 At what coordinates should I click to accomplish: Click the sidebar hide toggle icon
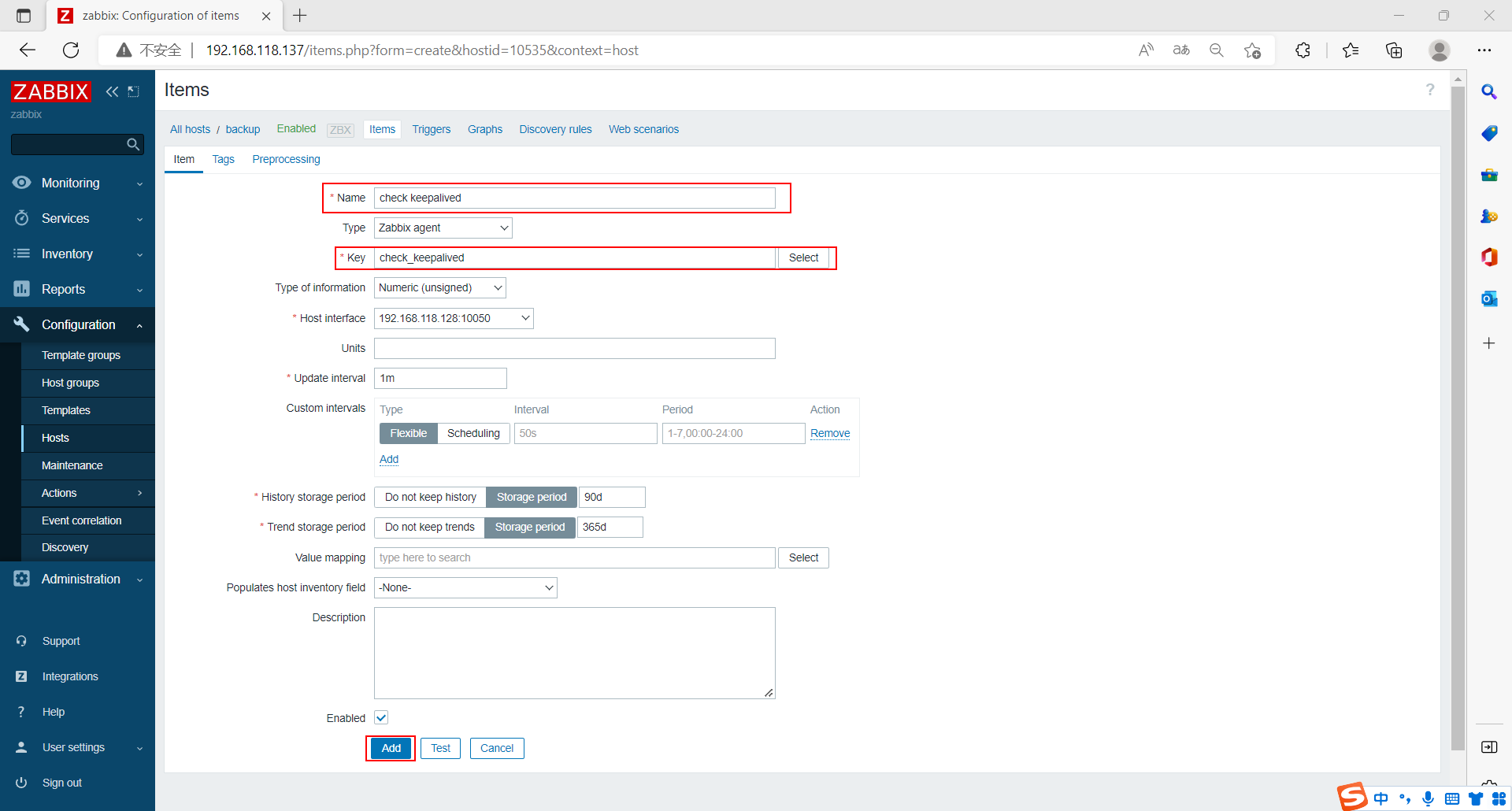[134, 91]
